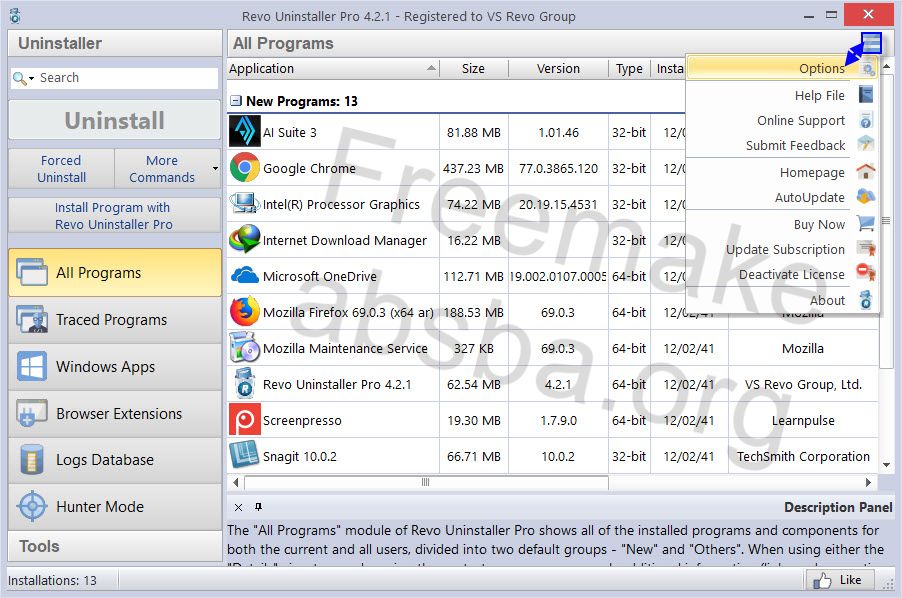This screenshot has width=902, height=598.
Task: Expand the Tools section header
Action: pyautogui.click(x=114, y=546)
